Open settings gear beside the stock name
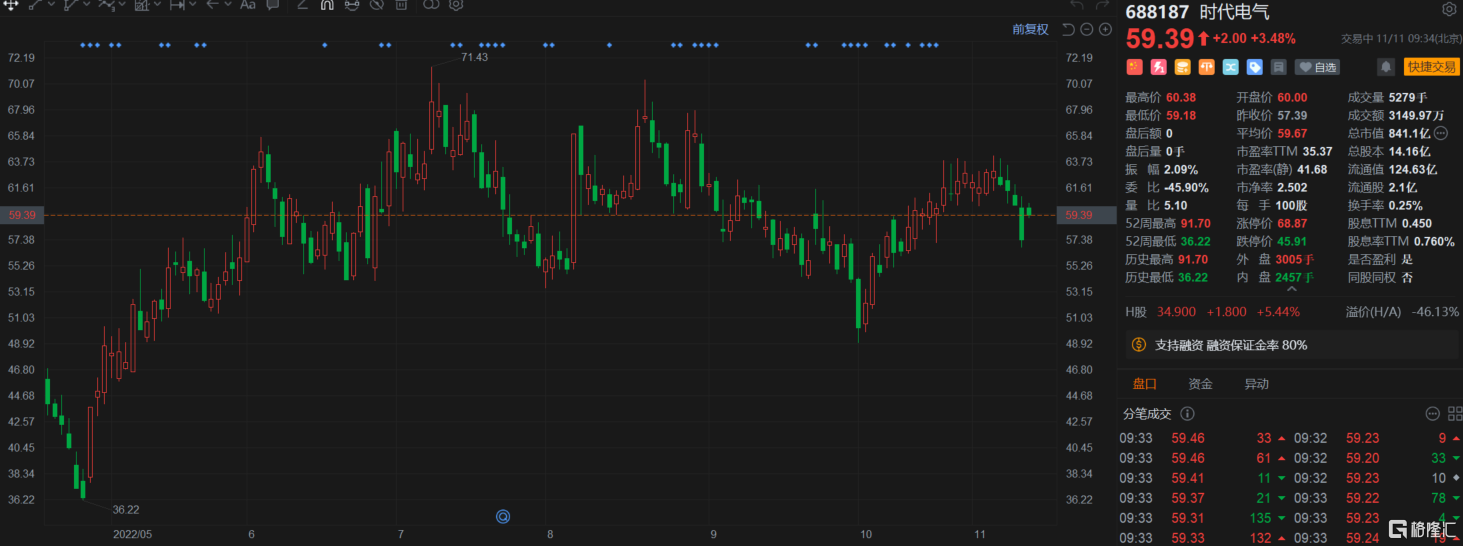Screen dimensions: 1463x546 1449,10
